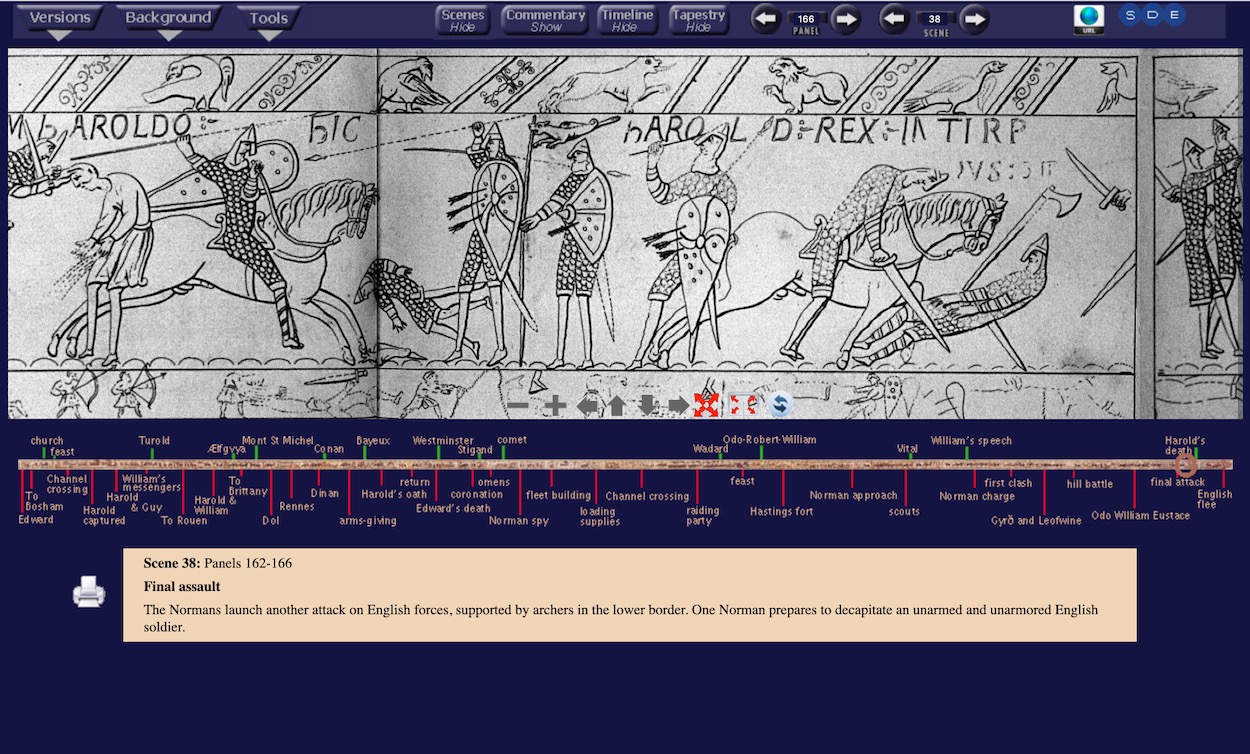
Task: Select the 'coronation' scene link
Action: pos(477,495)
